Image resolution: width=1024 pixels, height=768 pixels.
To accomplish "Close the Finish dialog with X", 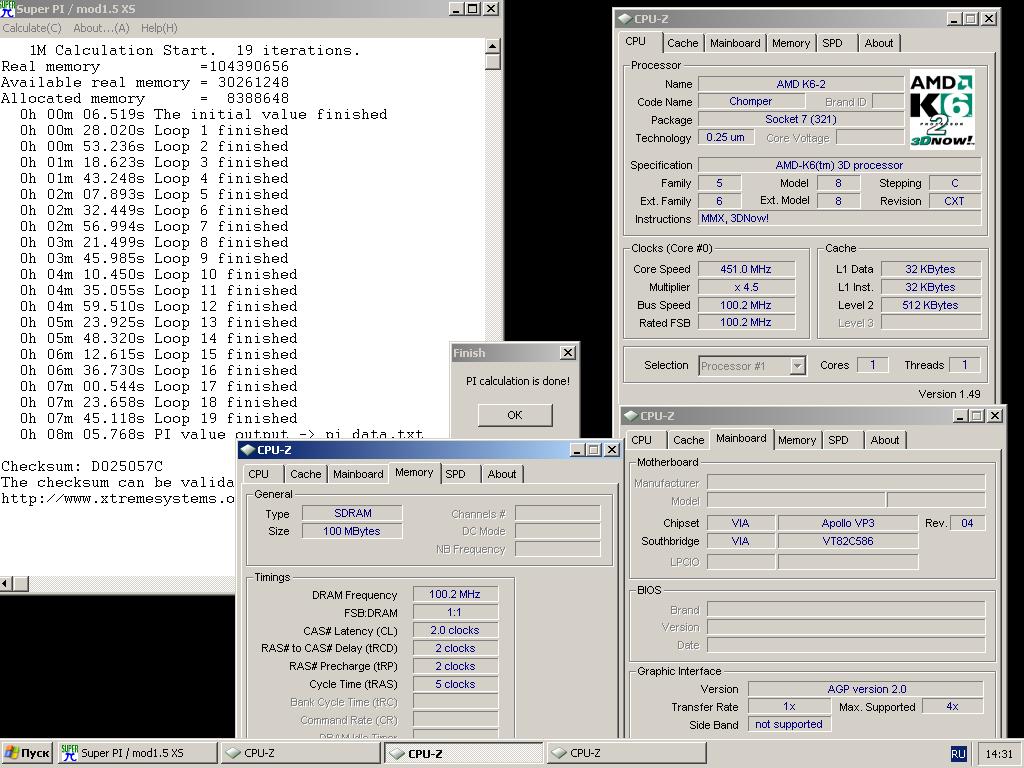I will (x=568, y=353).
